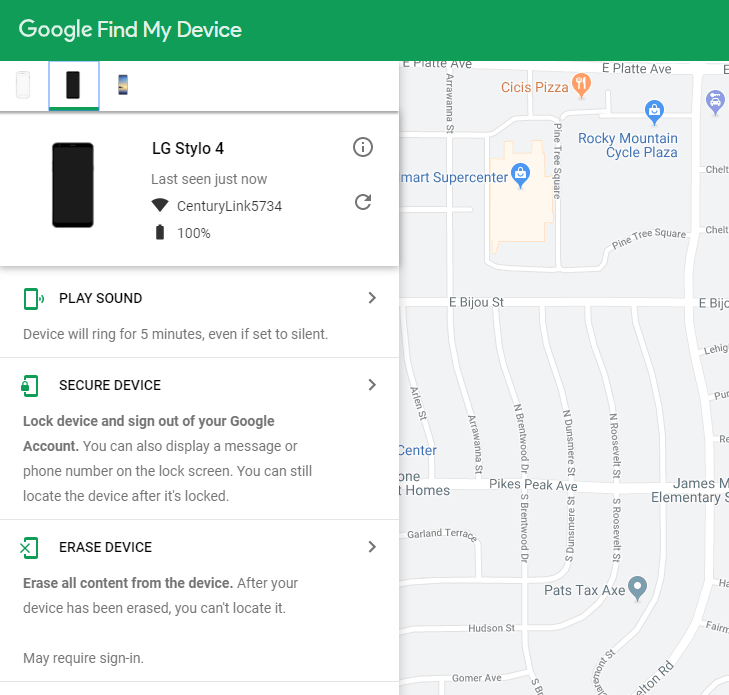Click the battery icon showing 100%
This screenshot has width=729, height=695.
[x=160, y=232]
